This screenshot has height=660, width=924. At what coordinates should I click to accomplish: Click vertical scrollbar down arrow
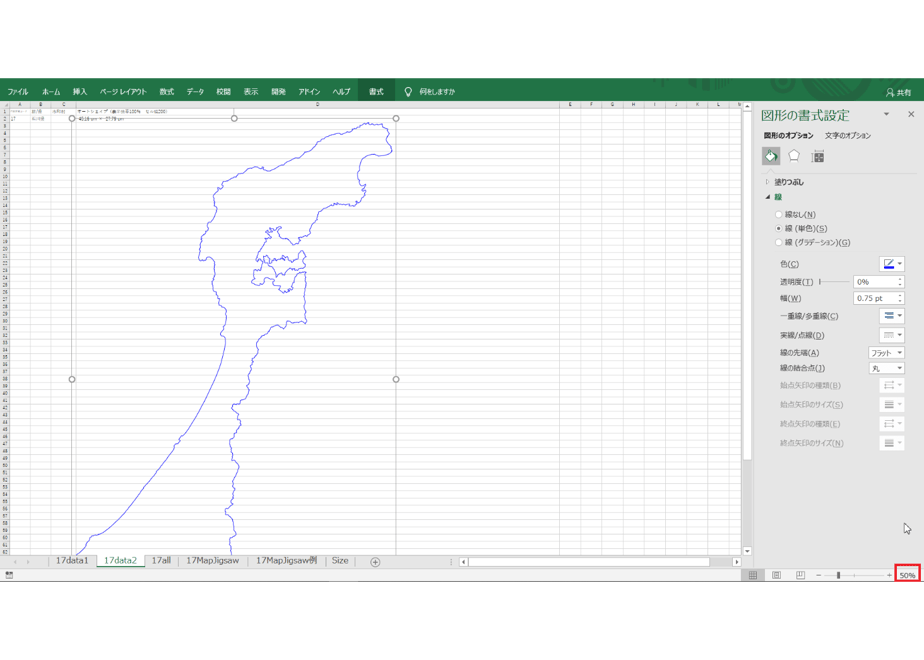click(x=747, y=551)
